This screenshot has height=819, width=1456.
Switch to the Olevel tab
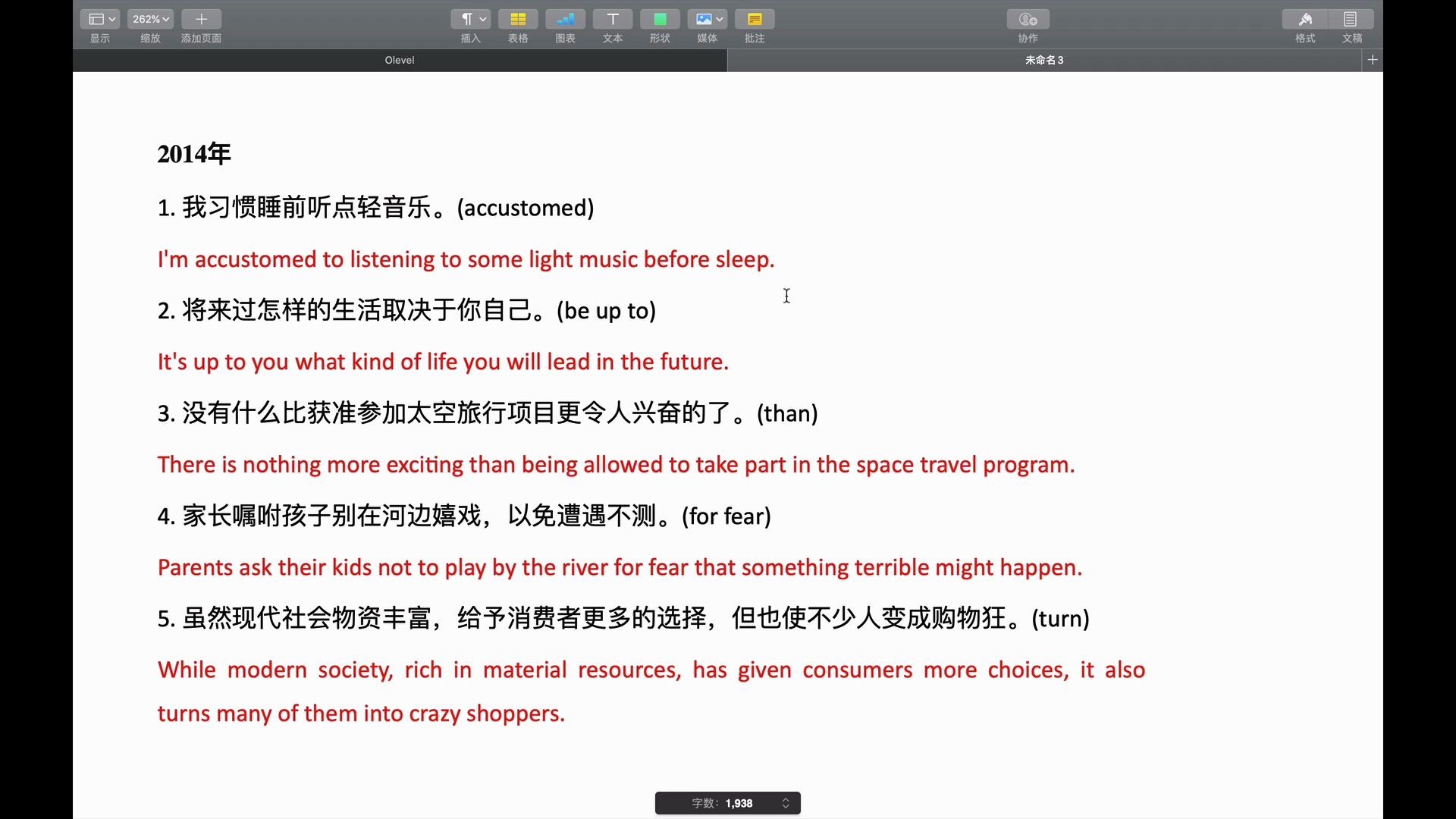click(400, 60)
